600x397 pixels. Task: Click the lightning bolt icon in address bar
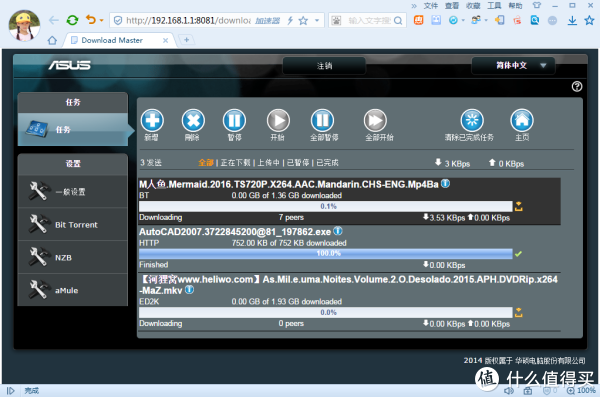click(x=290, y=20)
